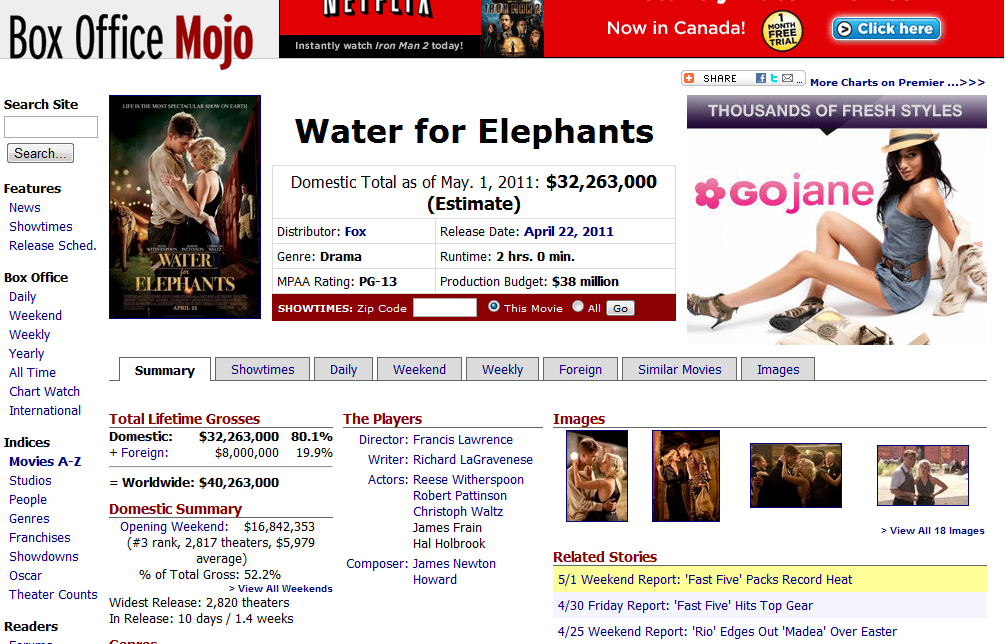This screenshot has width=1005, height=644.
Task: Open the fourth image thumbnail under Images
Action: 922,476
